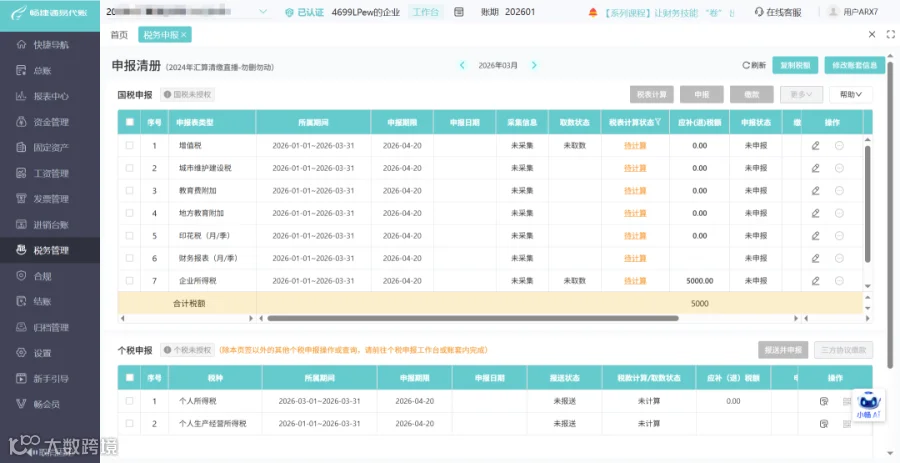Open 小畅 AI robot assistant
Viewport: 900px width, 463px height.
[x=869, y=404]
